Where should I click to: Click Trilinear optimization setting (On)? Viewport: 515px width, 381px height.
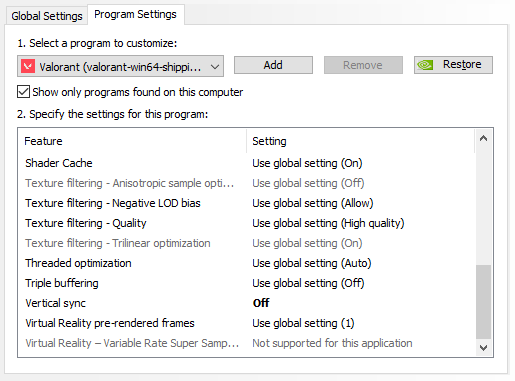[x=307, y=243]
